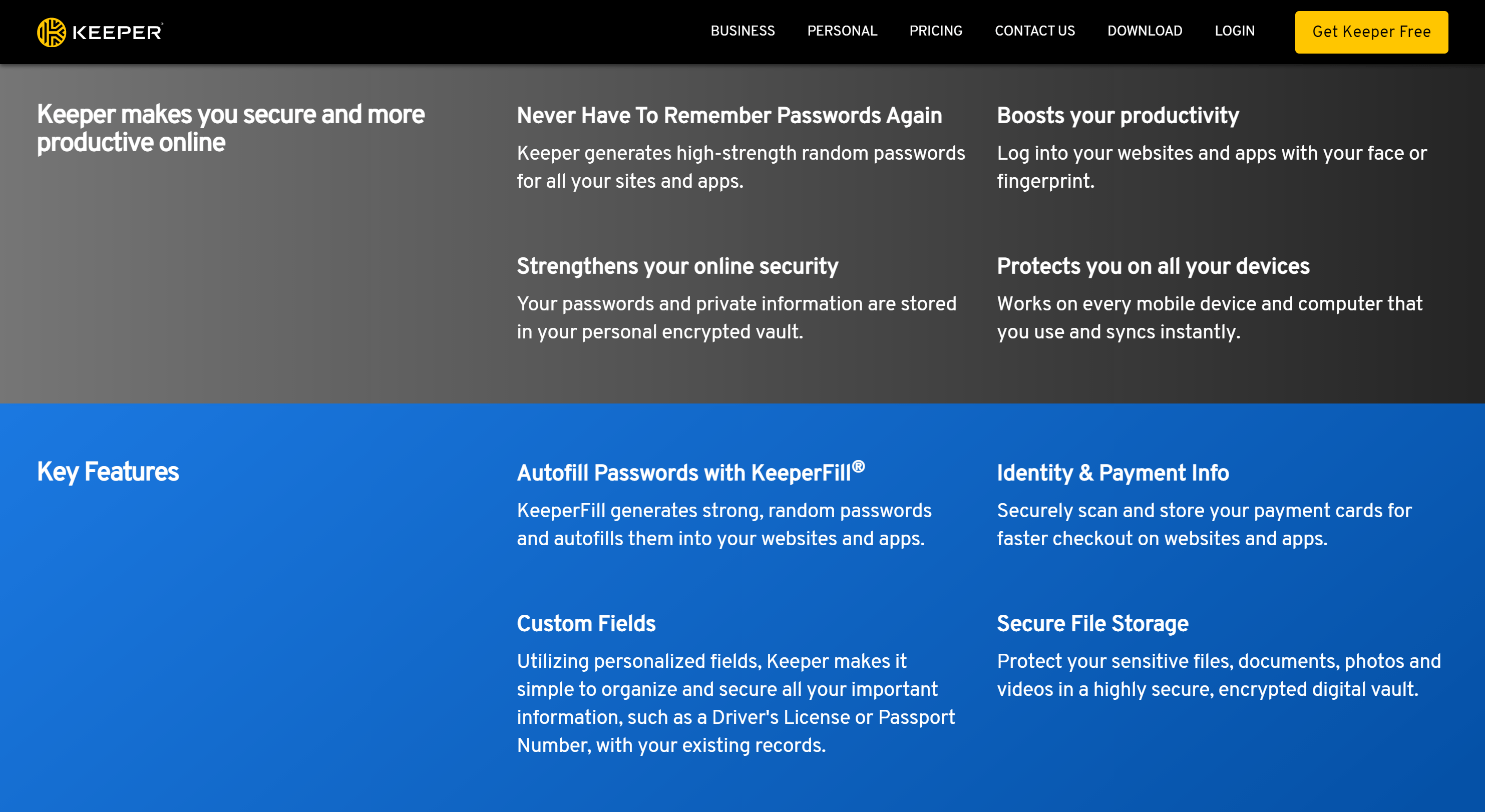Open the BUSINESS menu
This screenshot has width=1485, height=812.
[x=743, y=31]
